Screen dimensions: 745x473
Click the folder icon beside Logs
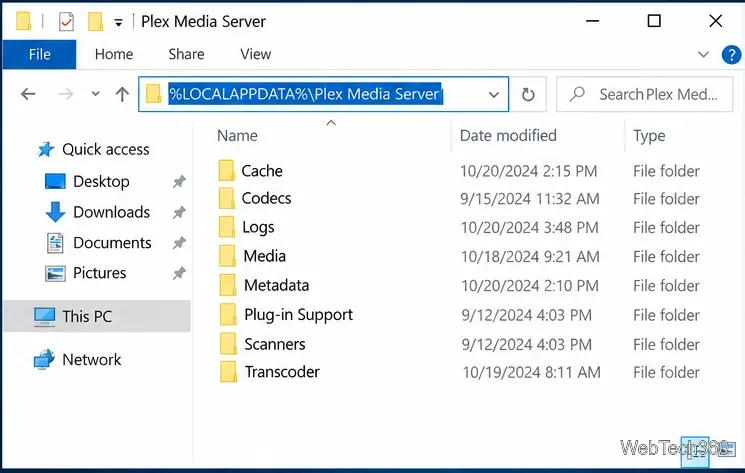227,227
